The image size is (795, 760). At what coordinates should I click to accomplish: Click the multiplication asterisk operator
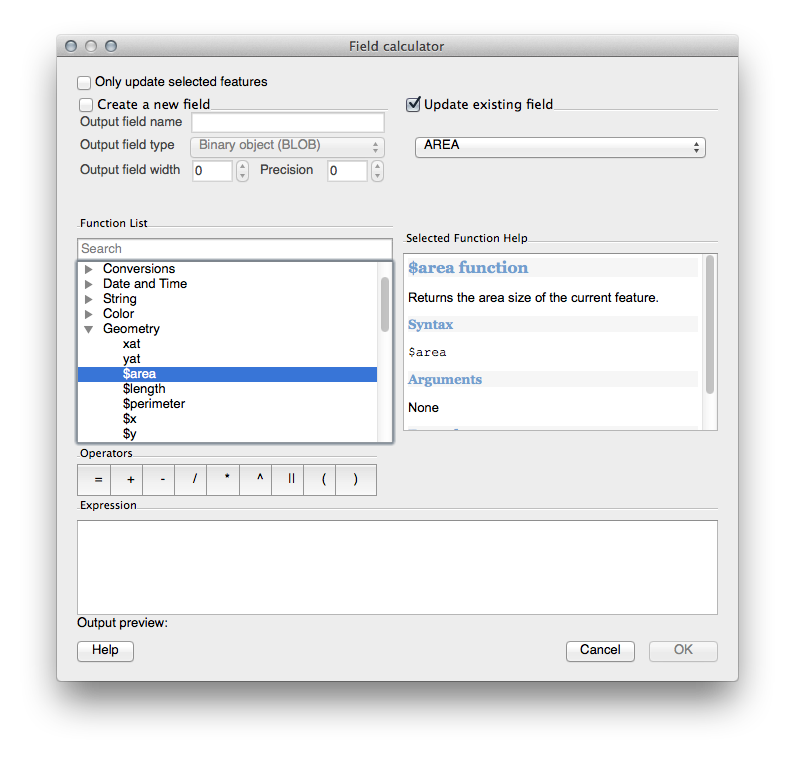(x=227, y=480)
